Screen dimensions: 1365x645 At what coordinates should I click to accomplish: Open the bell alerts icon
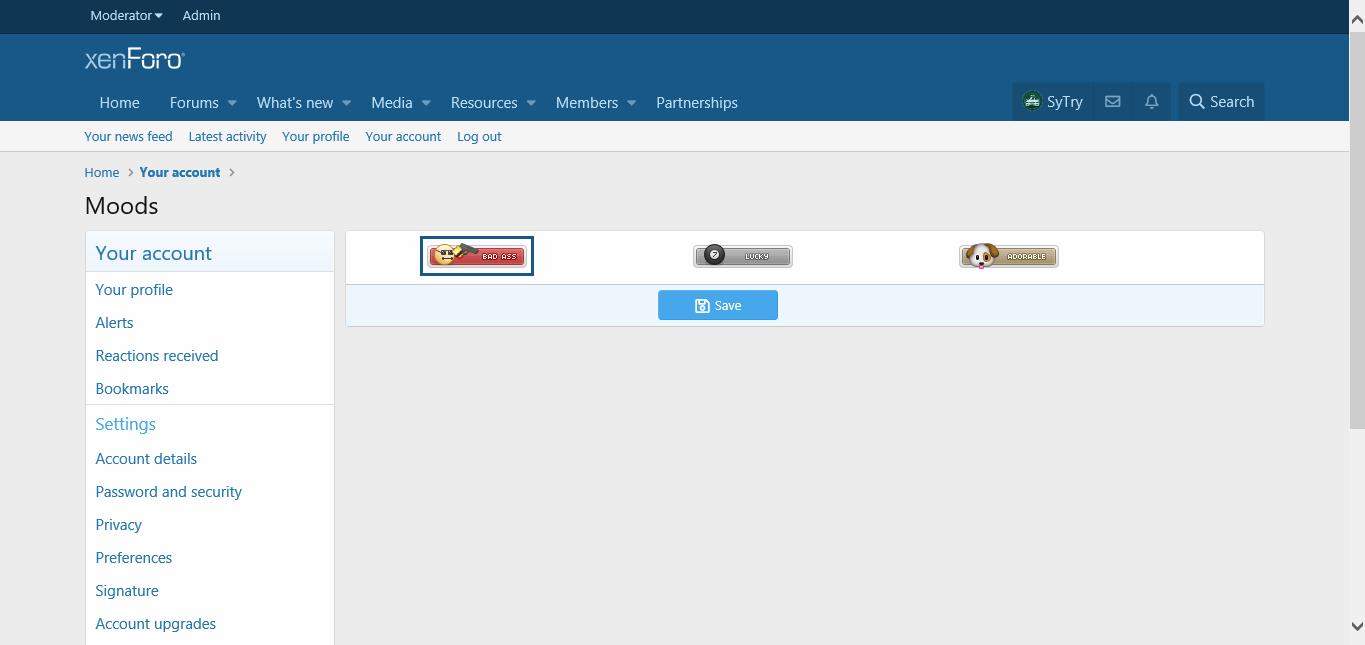coord(1152,102)
